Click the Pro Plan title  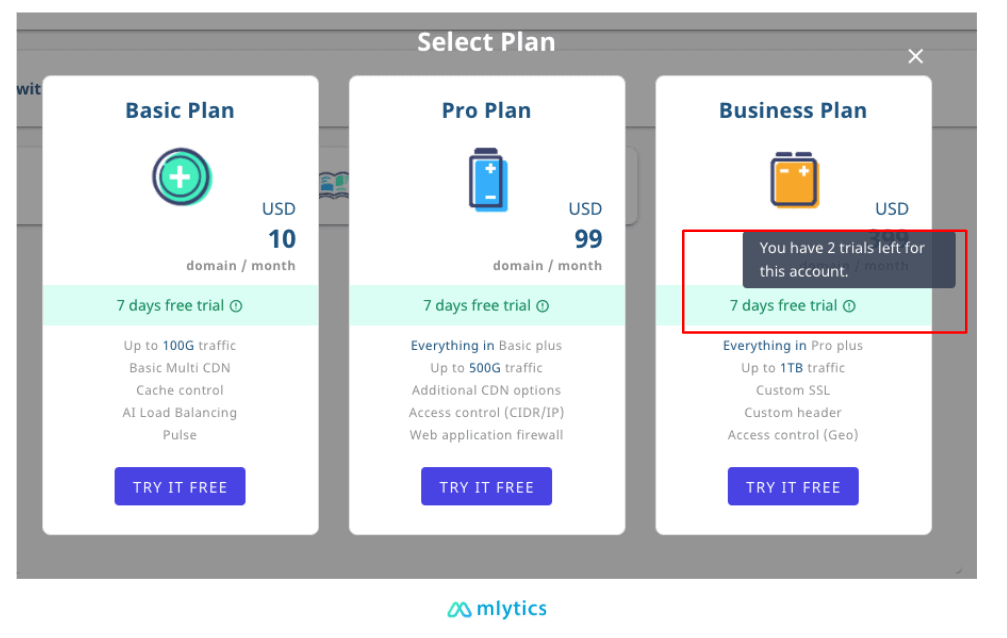(x=486, y=111)
